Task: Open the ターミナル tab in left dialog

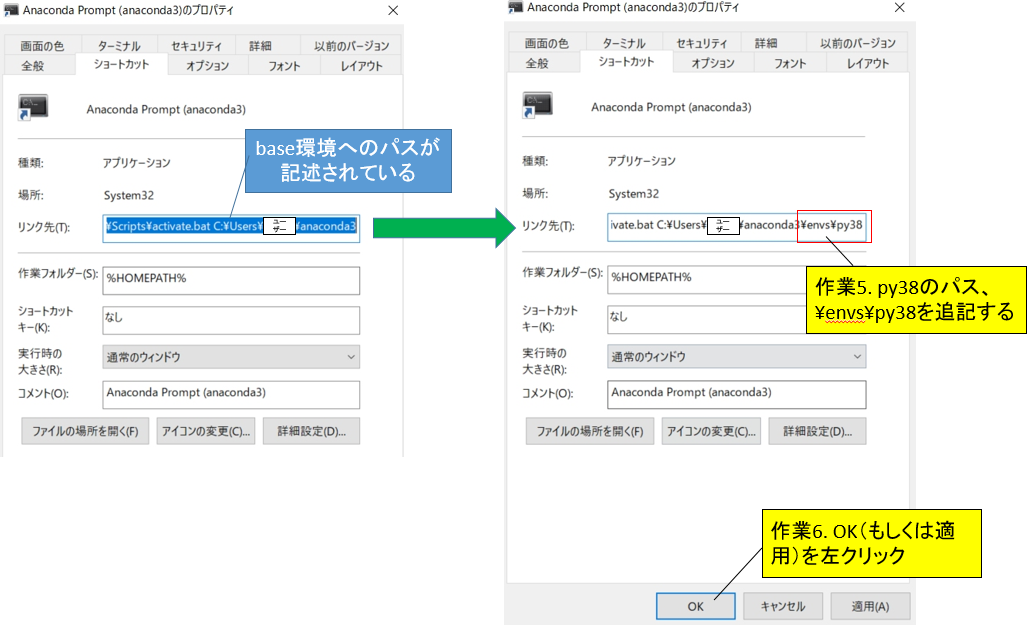Action: click(x=119, y=45)
